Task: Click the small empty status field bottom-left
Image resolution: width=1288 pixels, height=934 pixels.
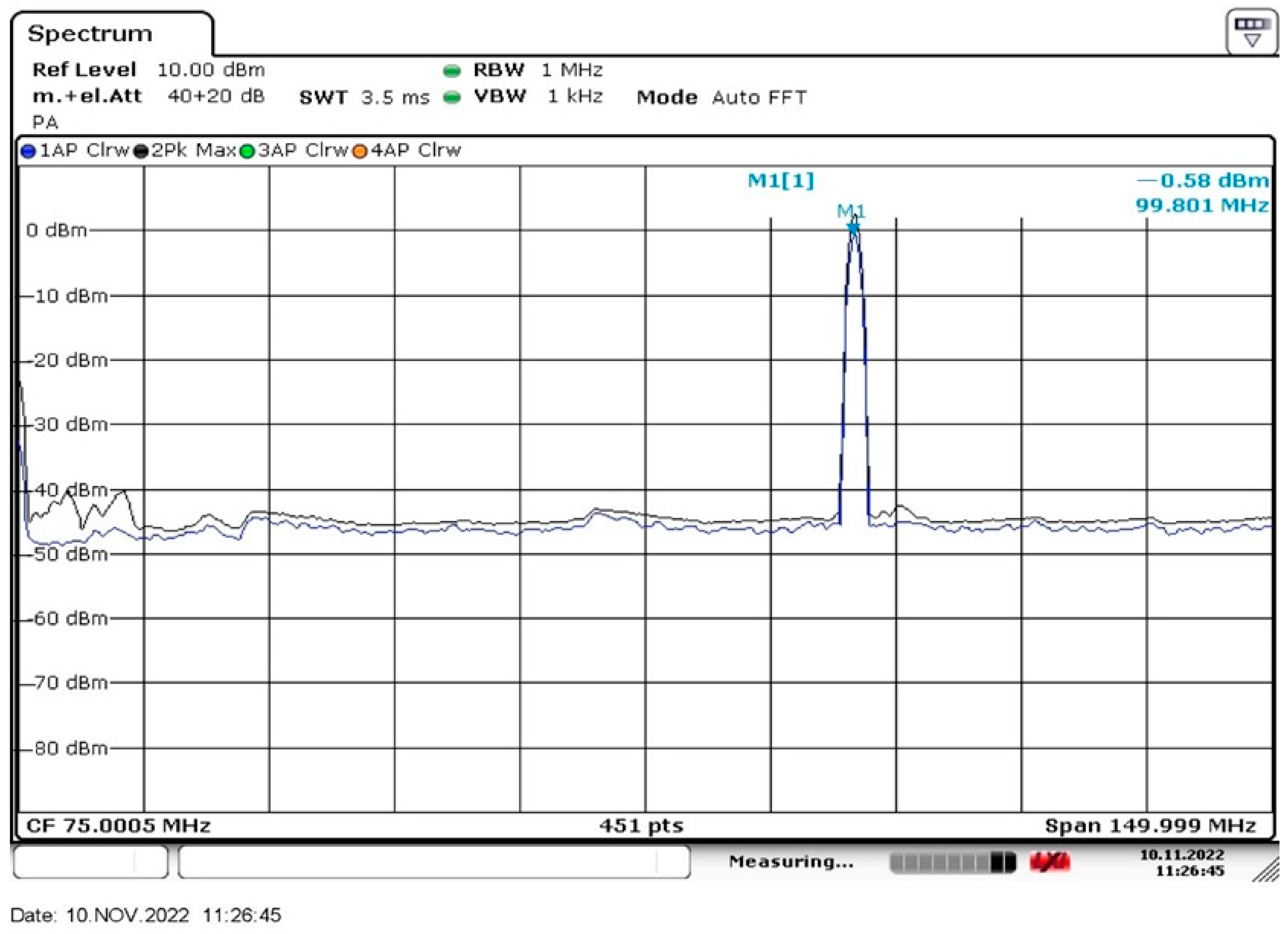Action: (90, 862)
